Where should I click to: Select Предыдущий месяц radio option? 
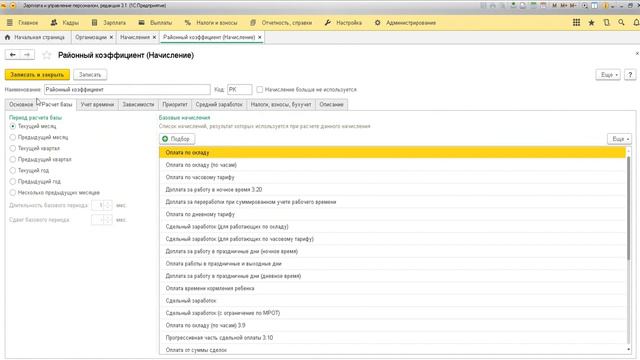click(x=13, y=137)
